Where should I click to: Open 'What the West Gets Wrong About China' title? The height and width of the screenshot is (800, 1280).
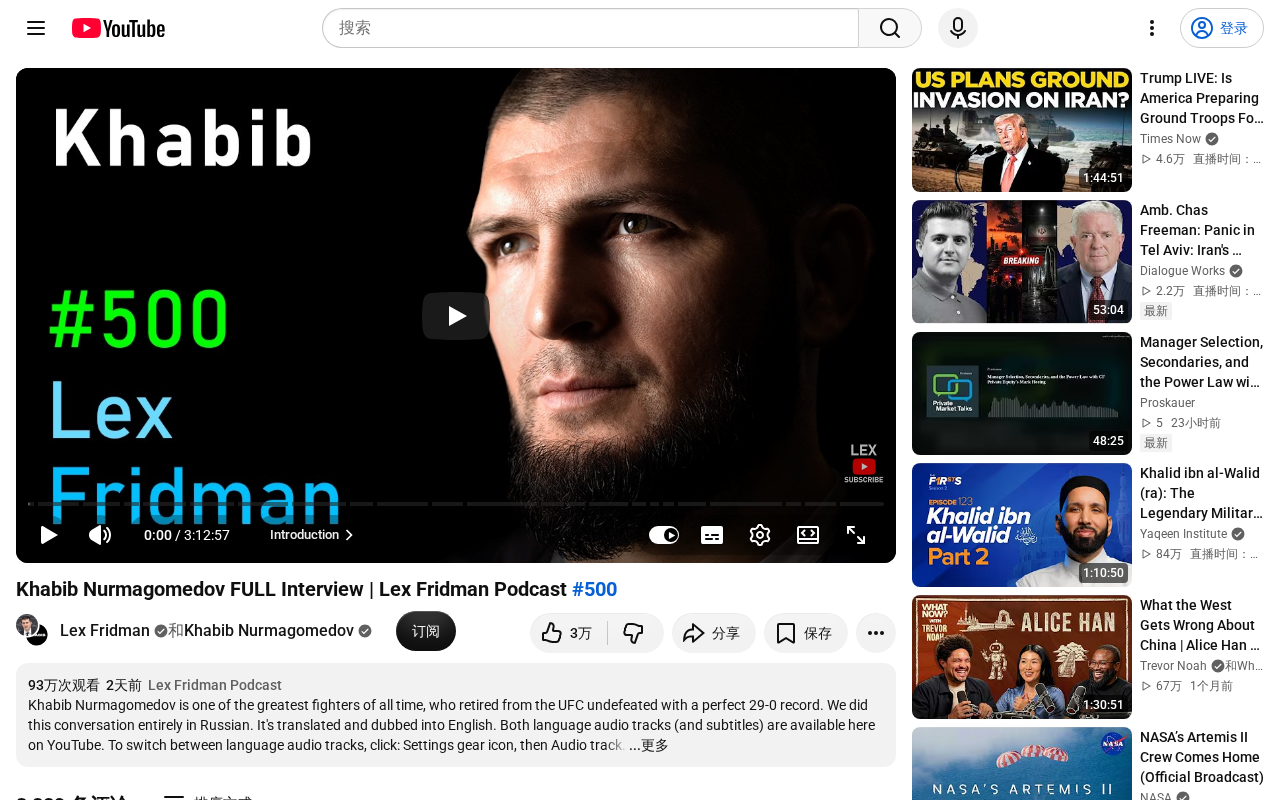coord(1200,625)
